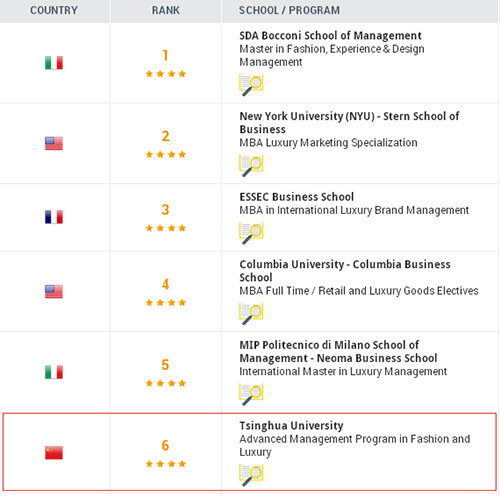Click the US flag beside rank 2
Image resolution: width=500 pixels, height=497 pixels.
tap(54, 143)
